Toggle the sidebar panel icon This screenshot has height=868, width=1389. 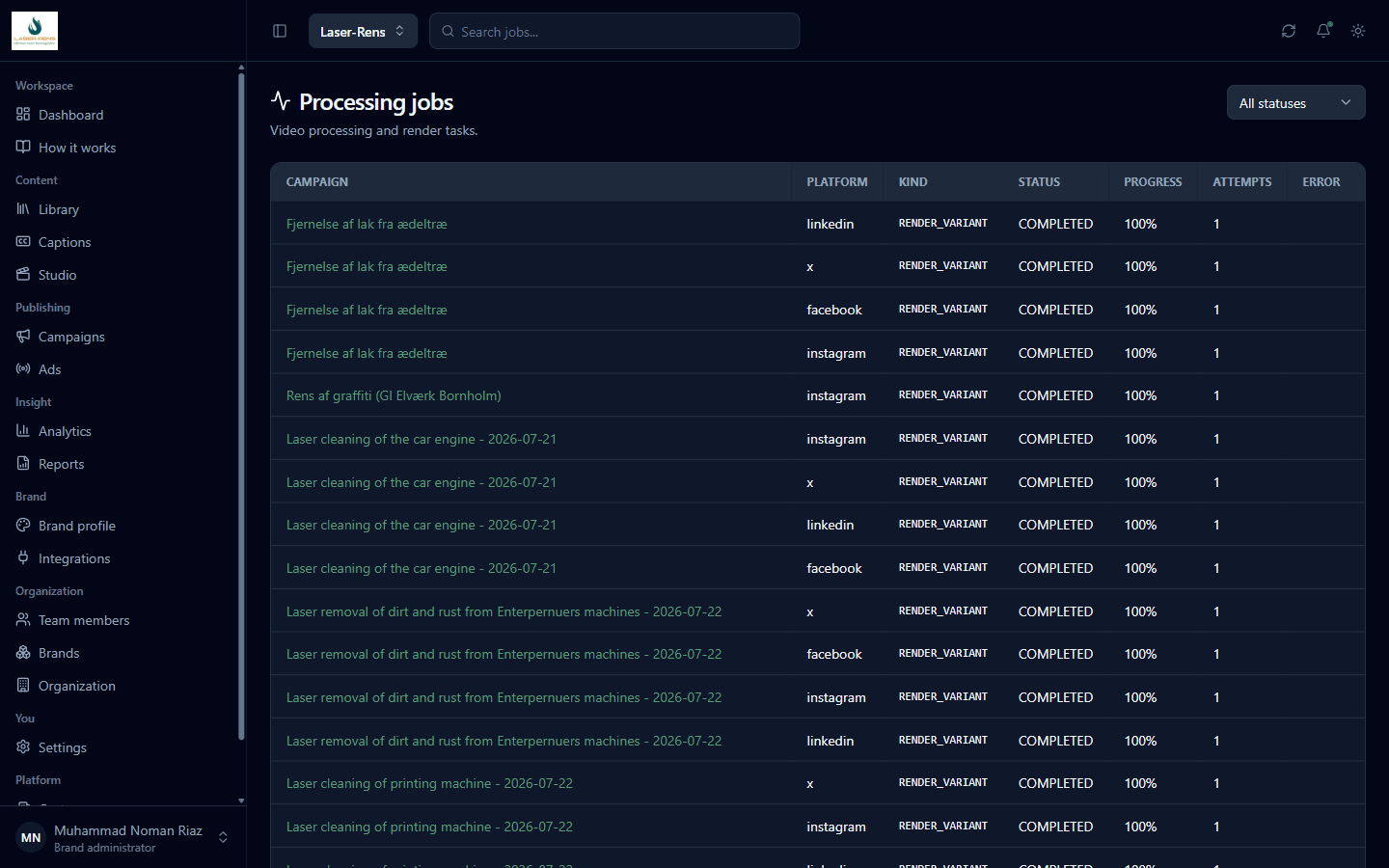pyautogui.click(x=280, y=31)
